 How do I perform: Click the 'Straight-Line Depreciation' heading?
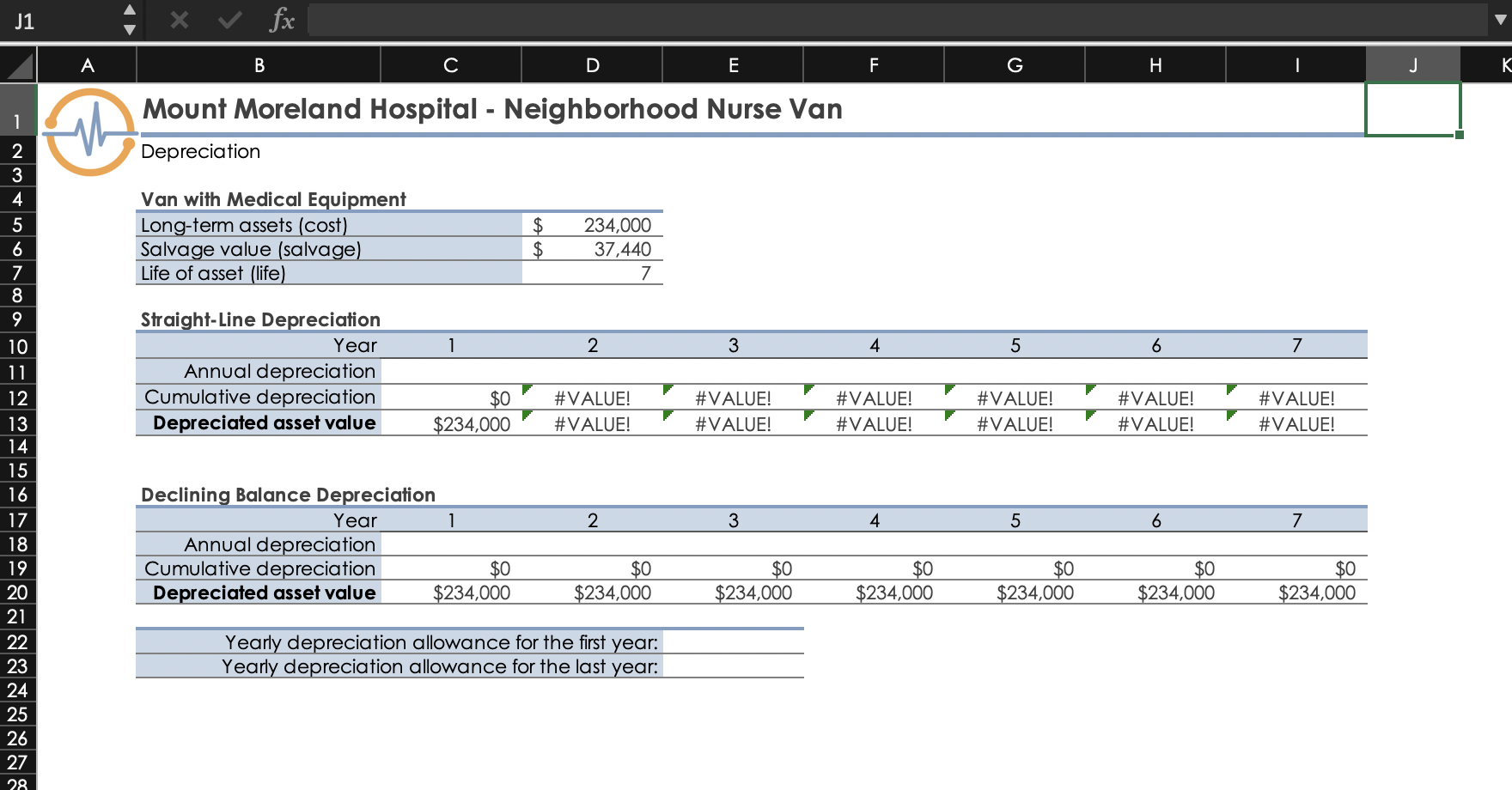pos(260,319)
